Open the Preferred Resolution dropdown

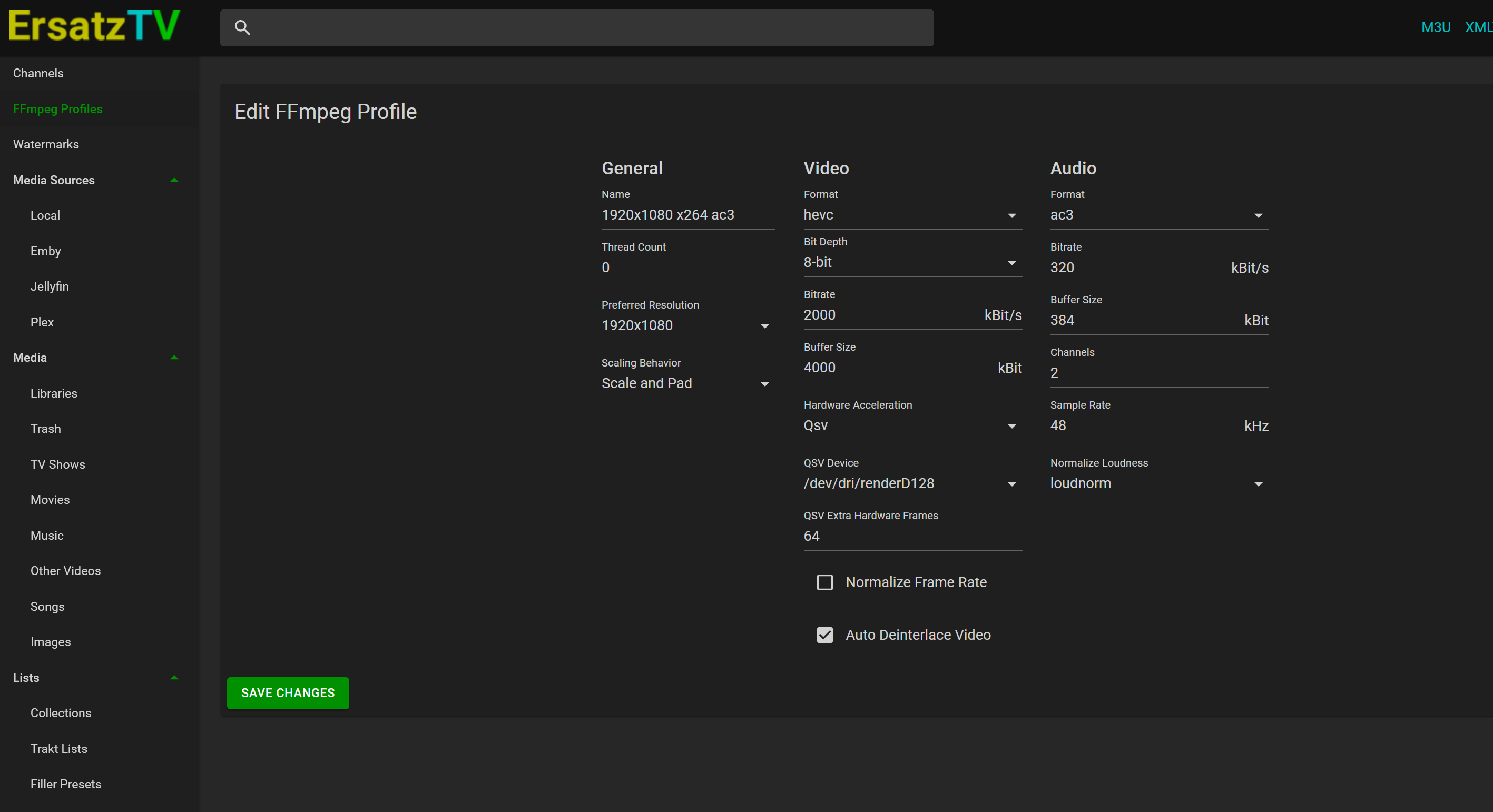688,325
